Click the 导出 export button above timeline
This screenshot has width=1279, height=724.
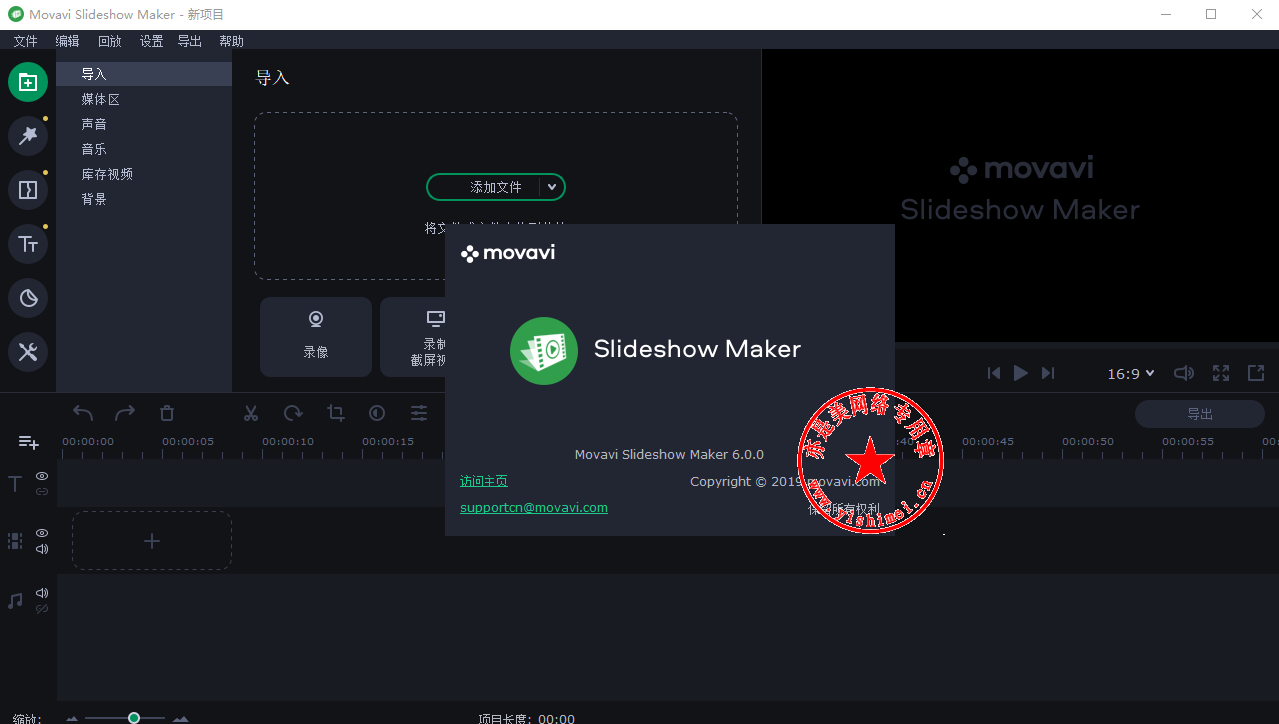click(1200, 414)
